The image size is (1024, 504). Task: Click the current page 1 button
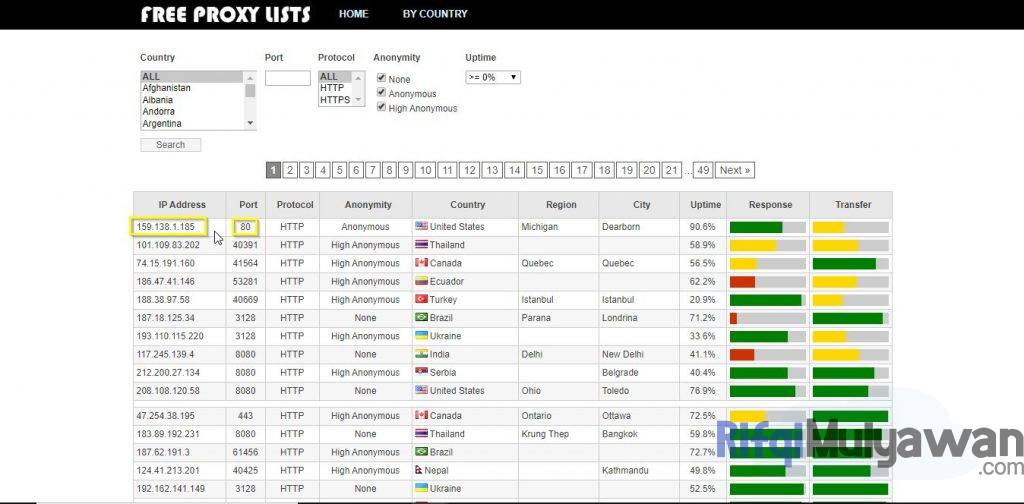274,170
